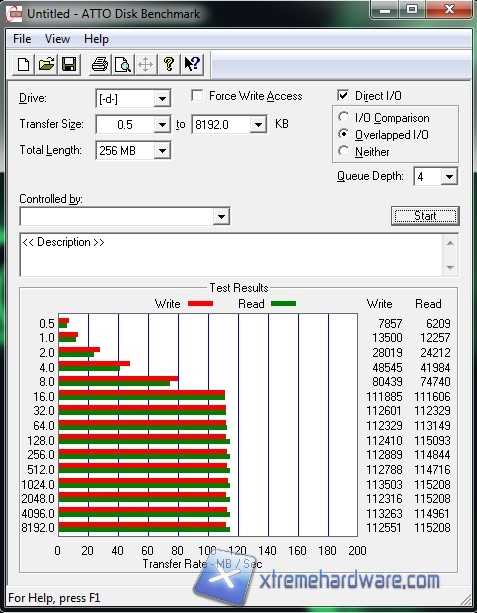Click the ATTO application icon in the title bar

(14, 14)
